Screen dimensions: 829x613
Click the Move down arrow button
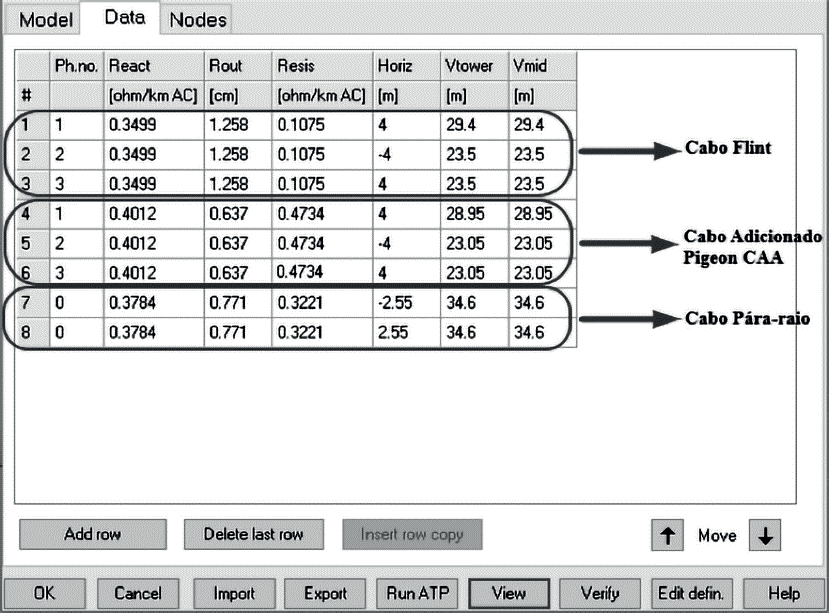coord(766,536)
